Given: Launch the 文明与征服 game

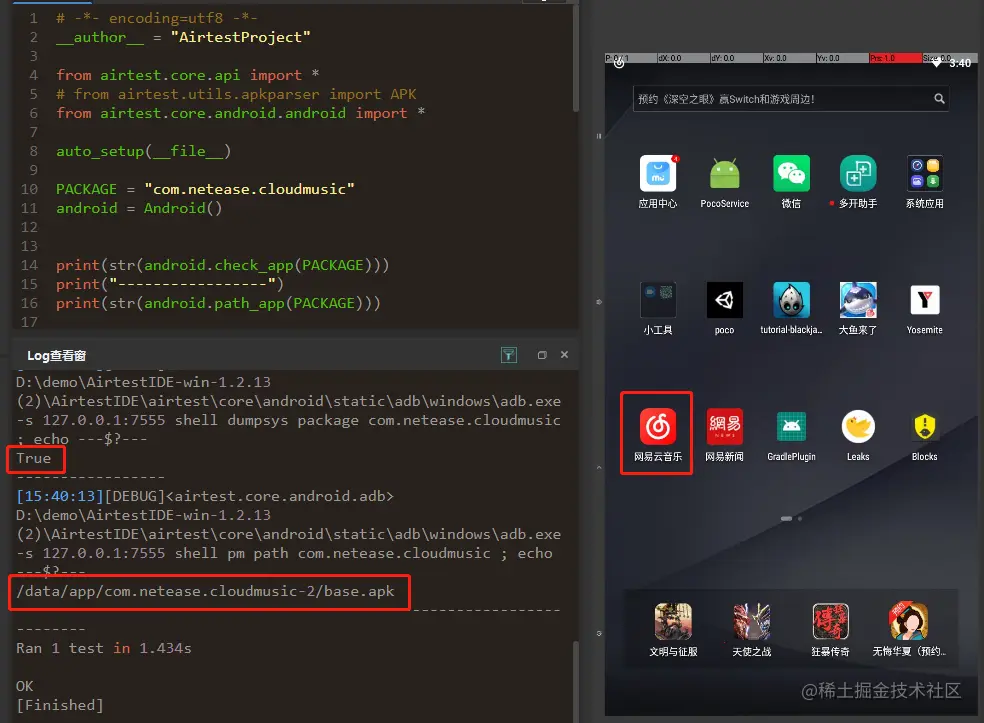Looking at the screenshot, I should coord(673,621).
